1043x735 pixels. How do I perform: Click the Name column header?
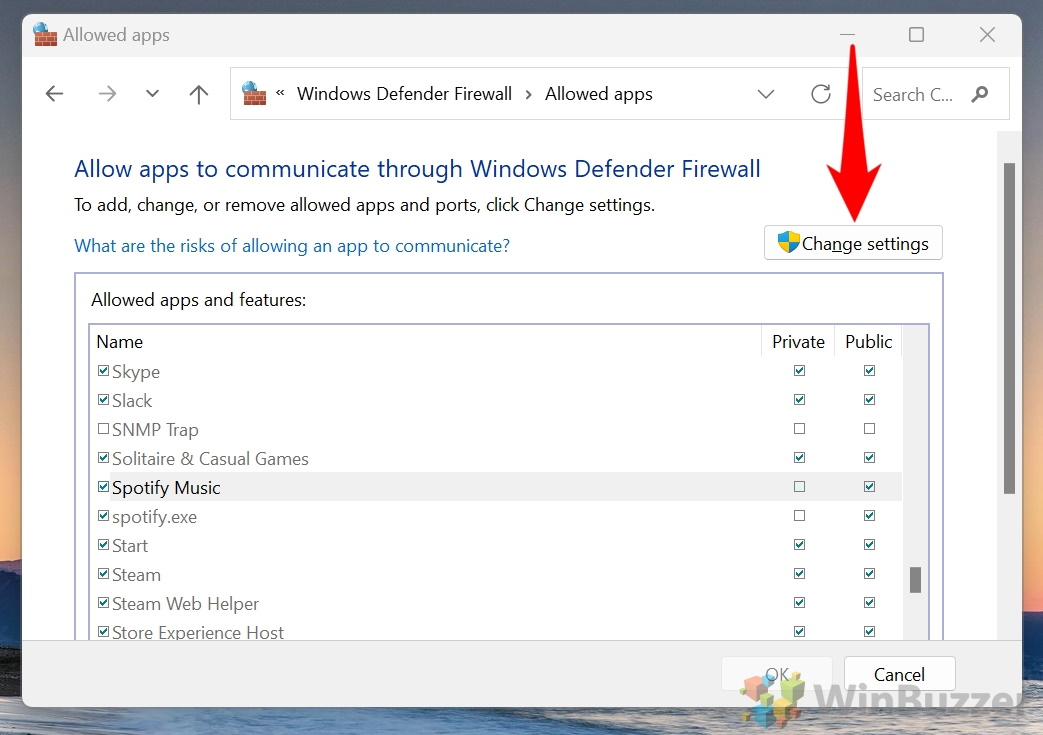[426, 342]
